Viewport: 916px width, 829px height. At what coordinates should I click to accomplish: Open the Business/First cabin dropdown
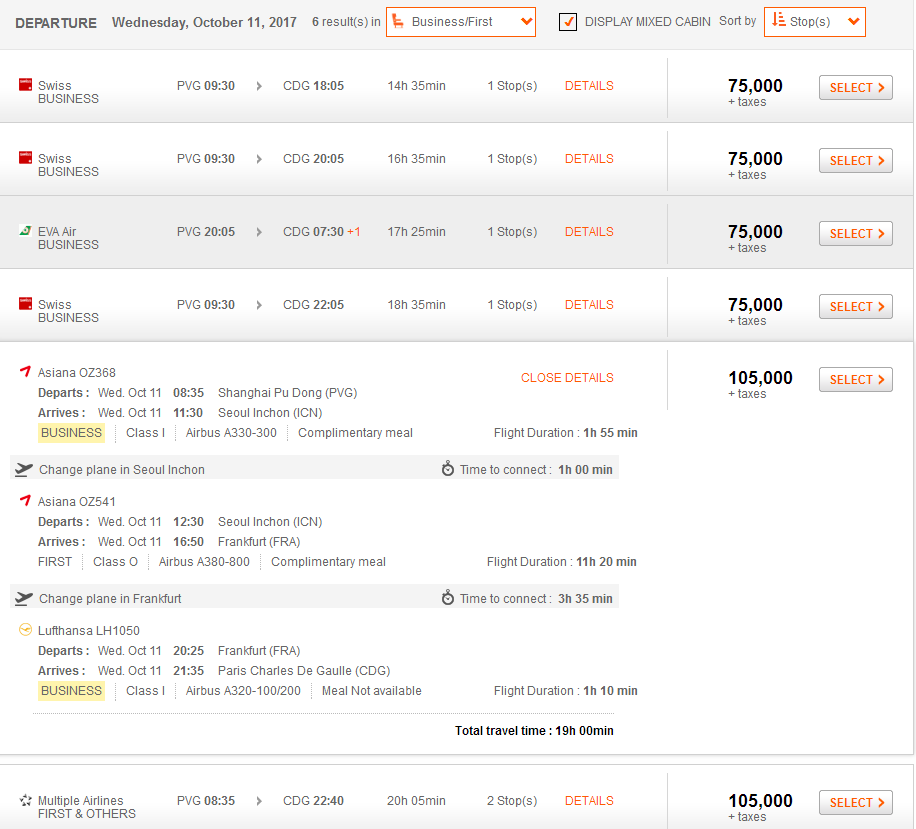(x=461, y=22)
